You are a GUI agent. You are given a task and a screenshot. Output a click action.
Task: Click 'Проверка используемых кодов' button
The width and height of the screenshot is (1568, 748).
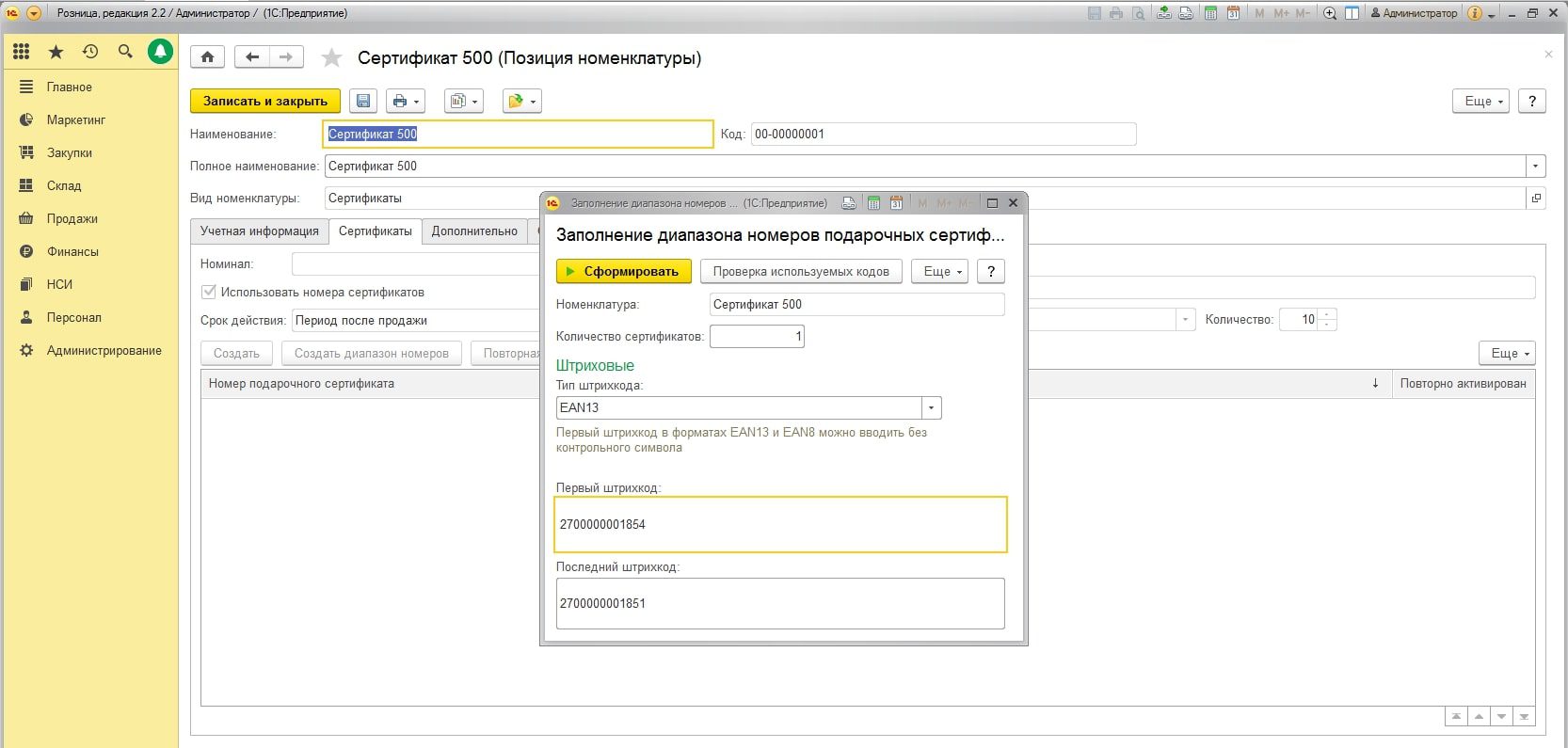(x=800, y=271)
